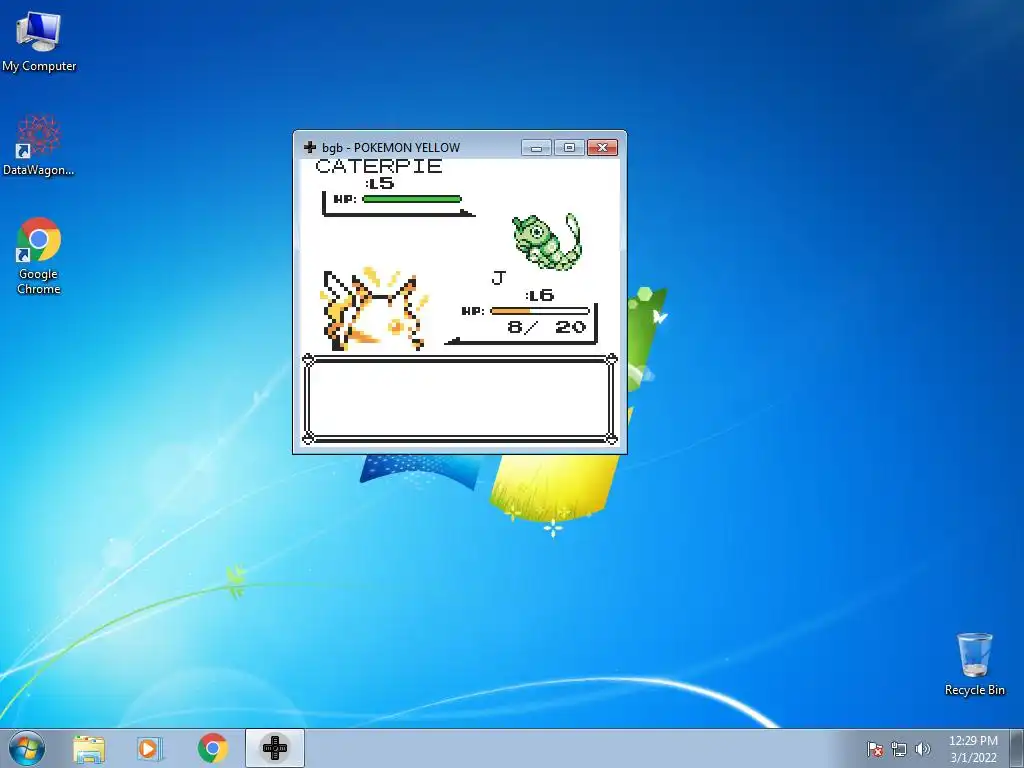Click the Windows Start button

[x=27, y=748]
